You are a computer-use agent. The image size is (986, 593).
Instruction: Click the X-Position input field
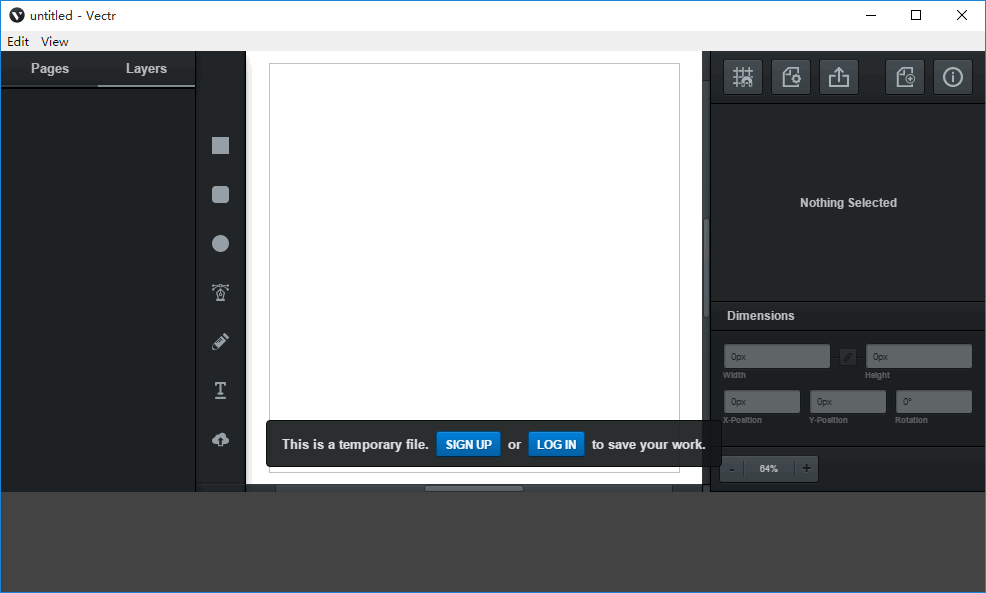point(762,401)
